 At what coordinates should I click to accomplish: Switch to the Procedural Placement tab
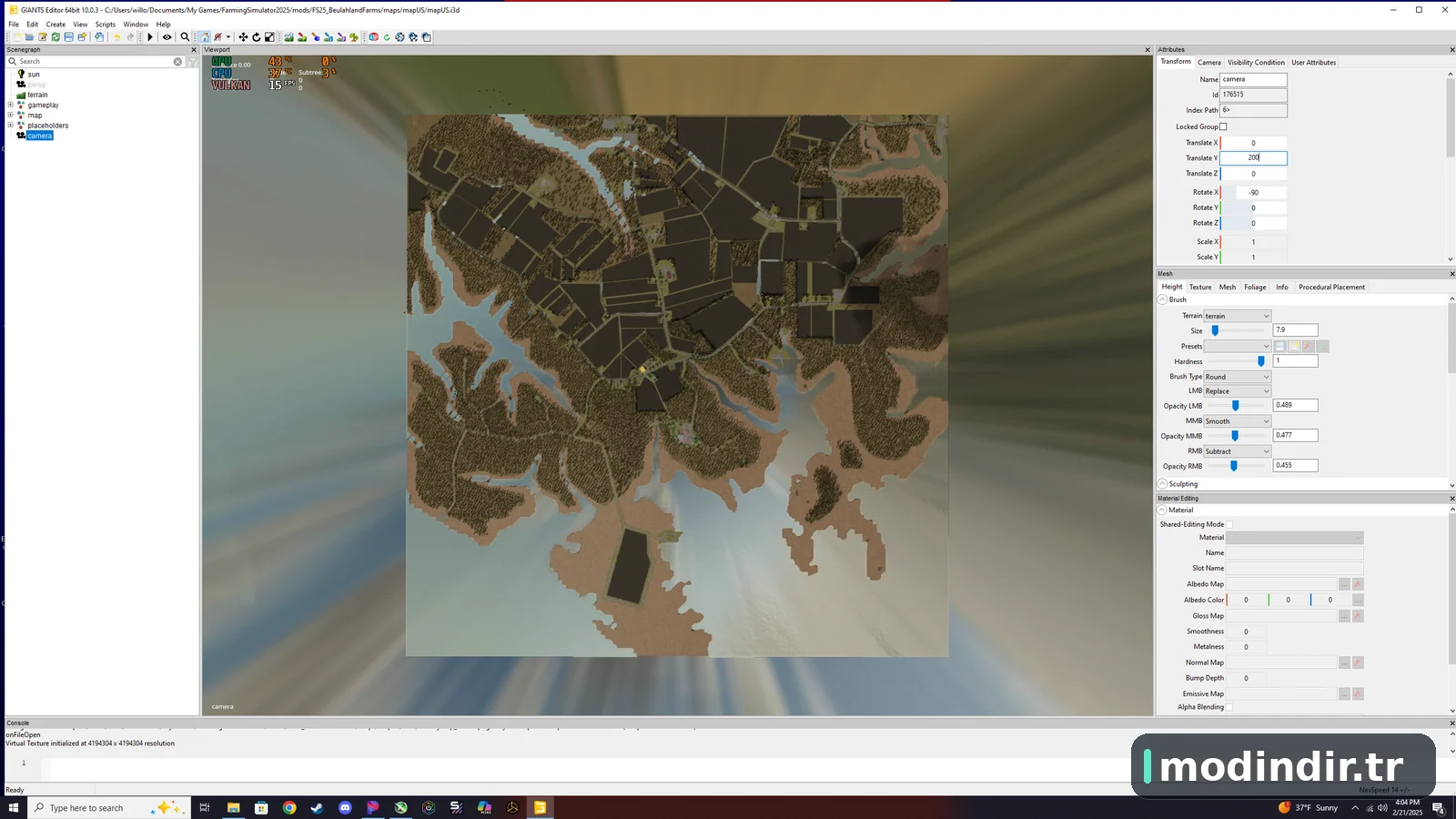[x=1331, y=288]
